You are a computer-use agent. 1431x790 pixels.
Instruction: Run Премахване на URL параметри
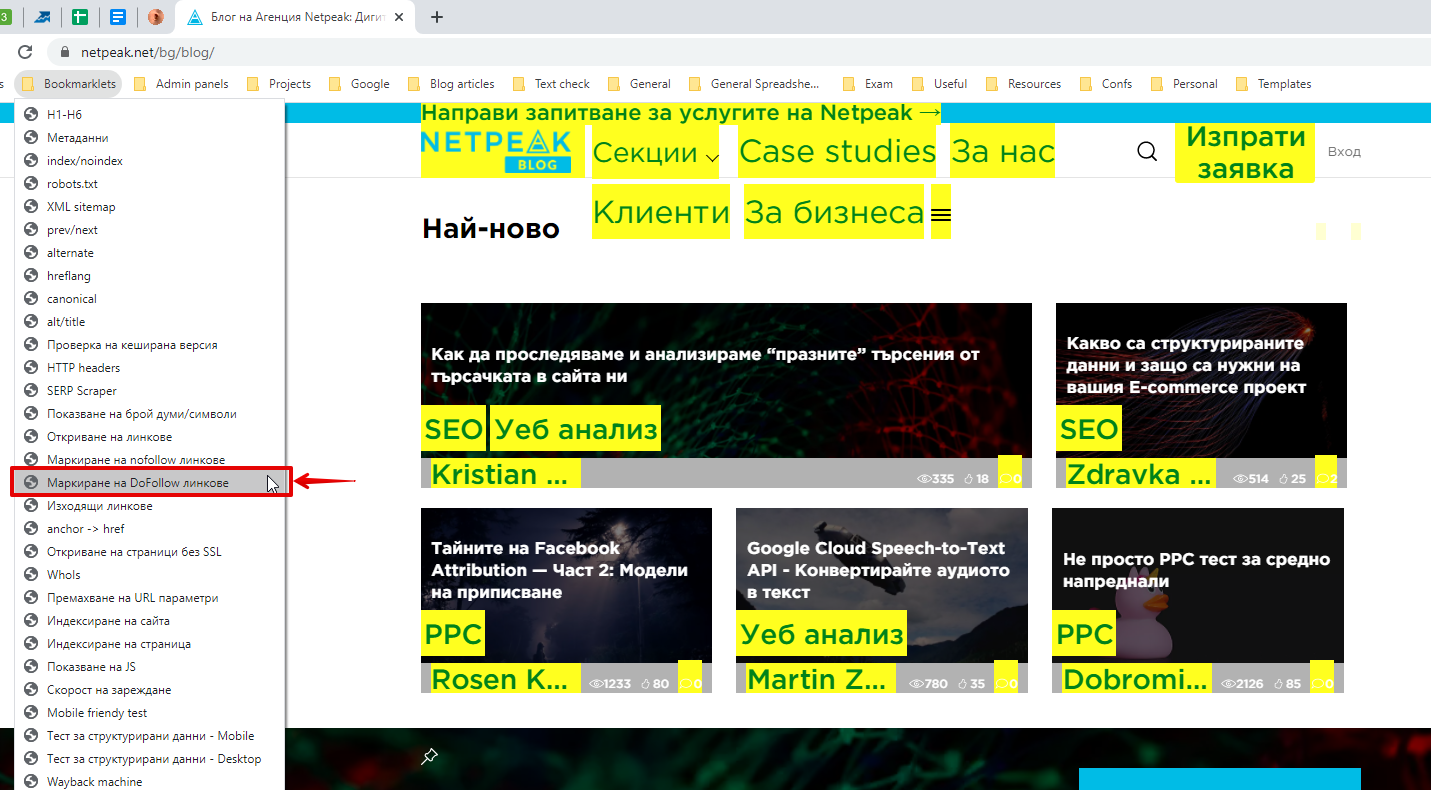point(150,598)
